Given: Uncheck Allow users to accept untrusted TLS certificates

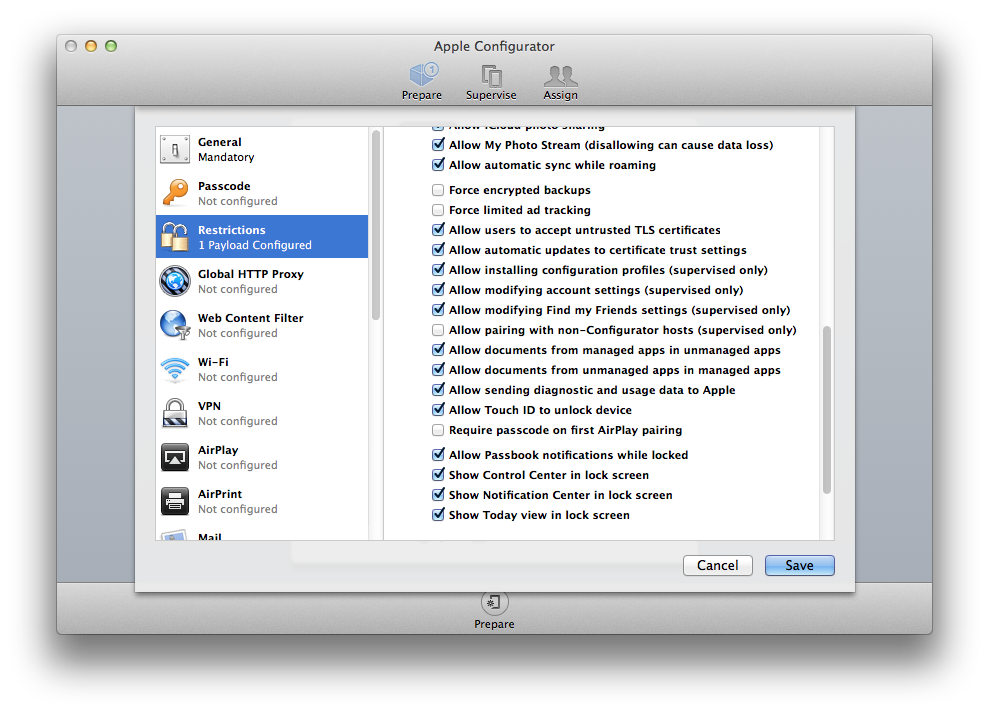Looking at the screenshot, I should pos(438,230).
